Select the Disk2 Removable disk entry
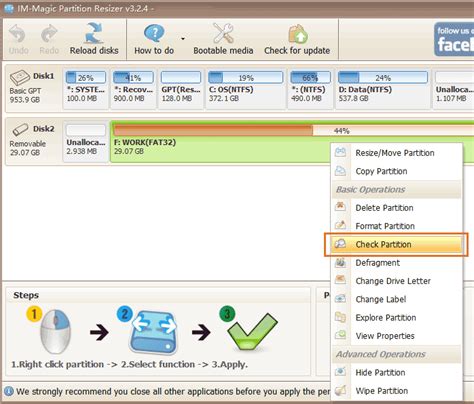 [33, 140]
